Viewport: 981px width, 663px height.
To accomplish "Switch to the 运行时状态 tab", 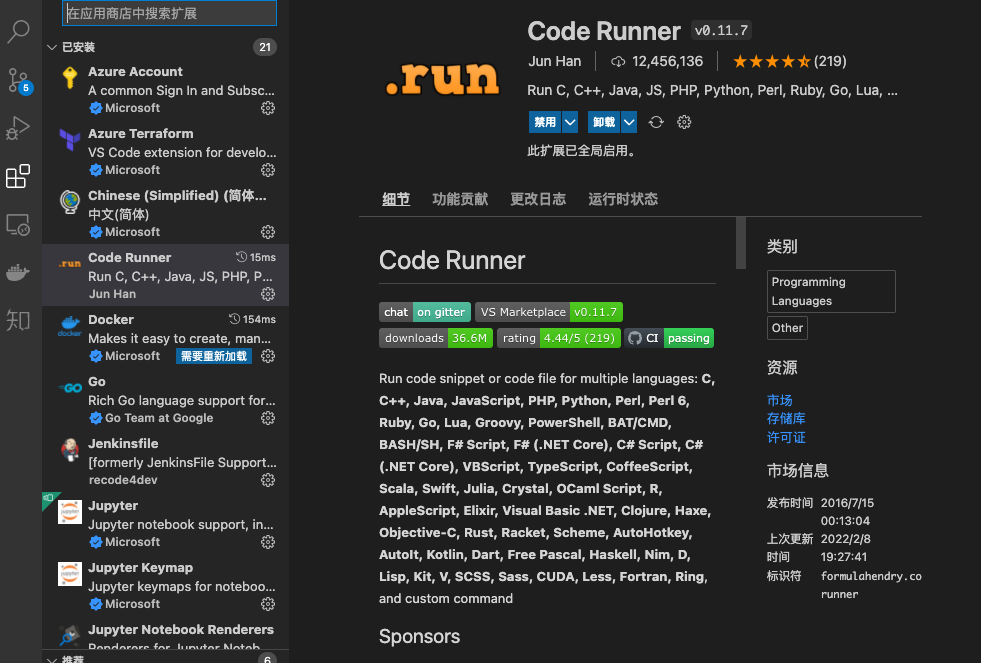I will (623, 200).
